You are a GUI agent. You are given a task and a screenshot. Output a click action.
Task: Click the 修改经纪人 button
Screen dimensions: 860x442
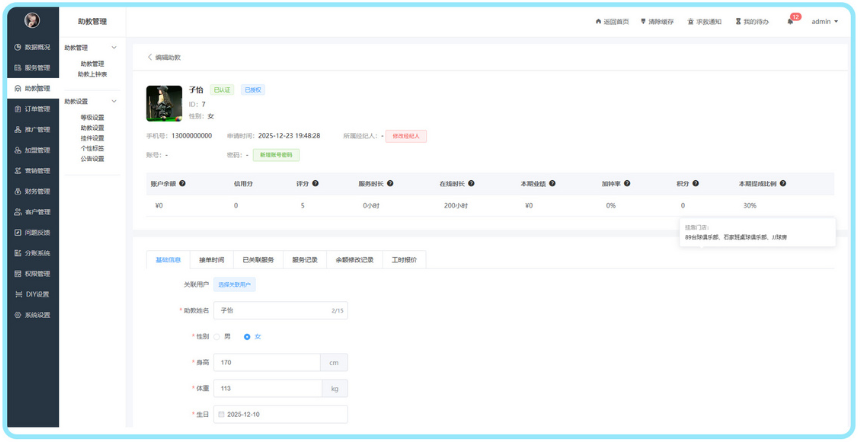(406, 136)
